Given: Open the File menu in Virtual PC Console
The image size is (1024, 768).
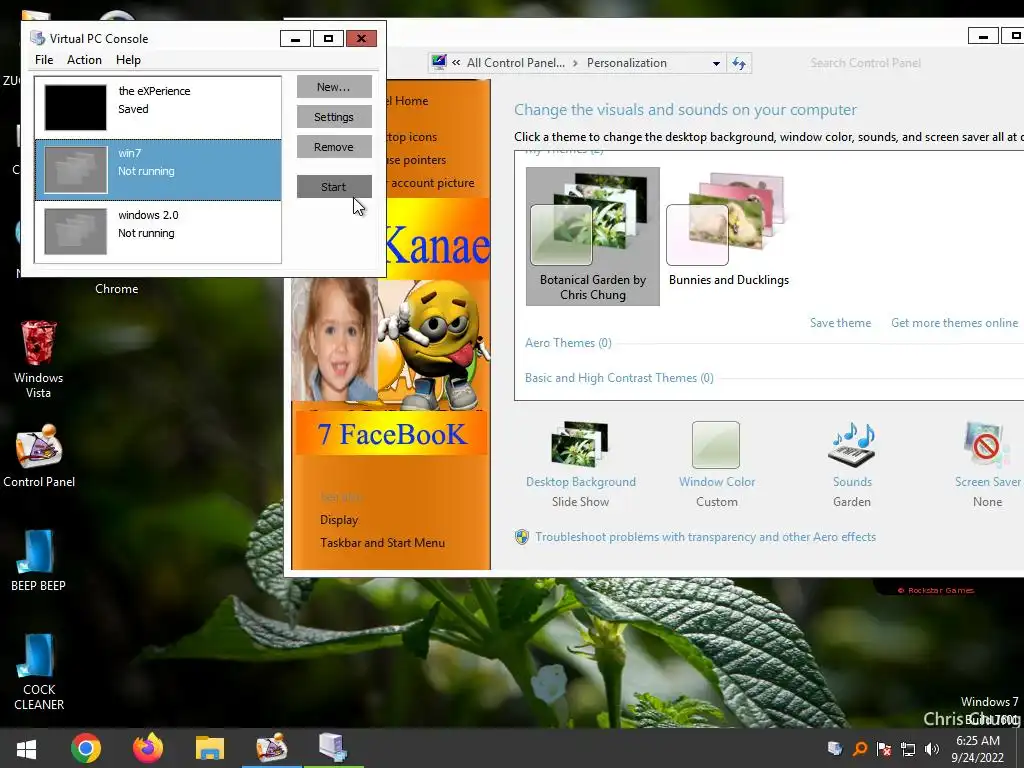Looking at the screenshot, I should coord(44,60).
